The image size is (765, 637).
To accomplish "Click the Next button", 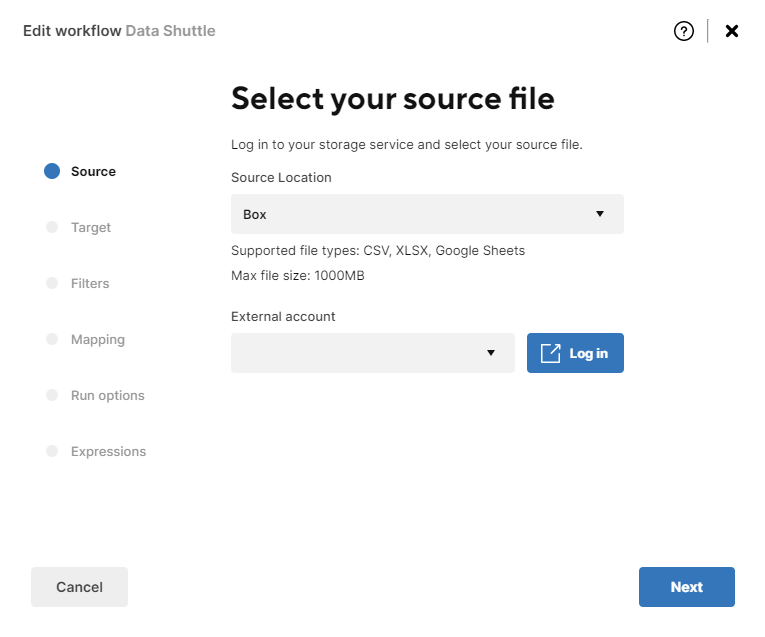I will pyautogui.click(x=686, y=587).
